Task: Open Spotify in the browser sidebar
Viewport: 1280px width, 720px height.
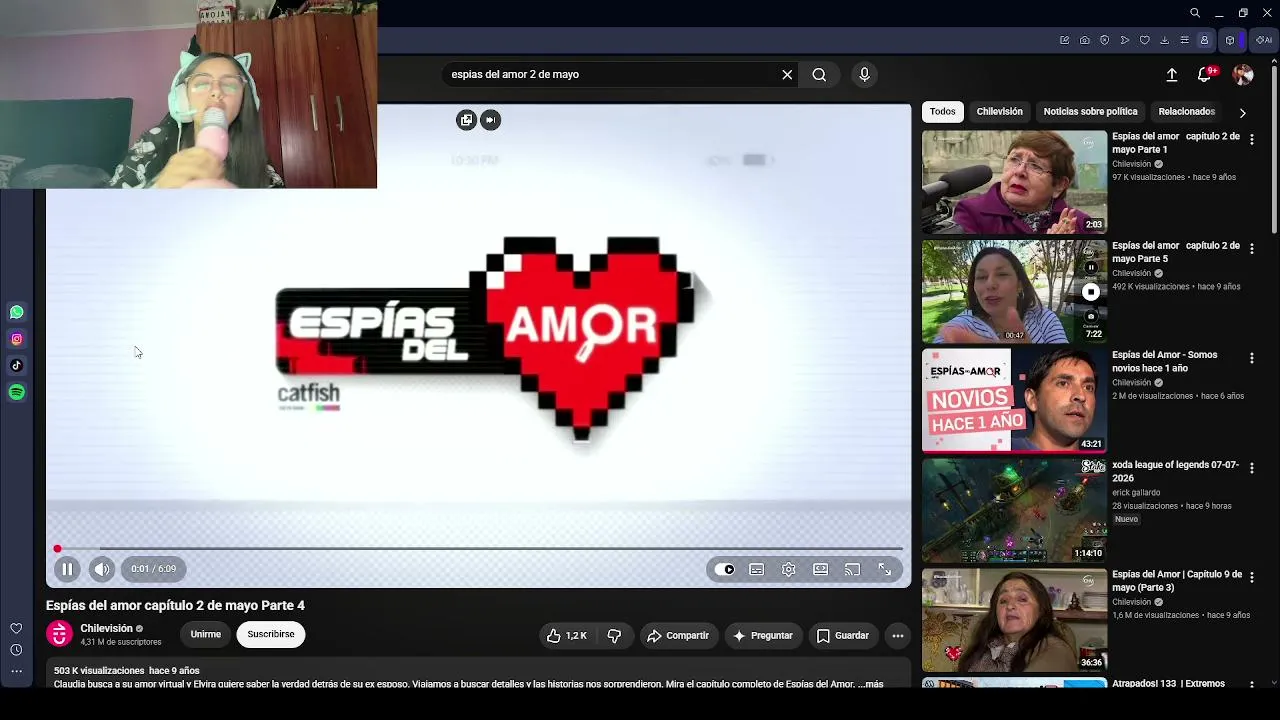Action: click(x=16, y=392)
